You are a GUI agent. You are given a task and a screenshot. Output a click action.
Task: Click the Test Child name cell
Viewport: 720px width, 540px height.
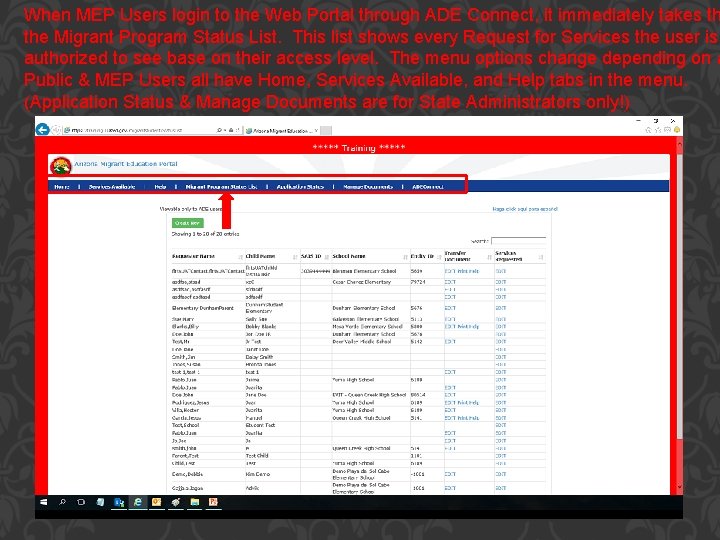(257, 456)
